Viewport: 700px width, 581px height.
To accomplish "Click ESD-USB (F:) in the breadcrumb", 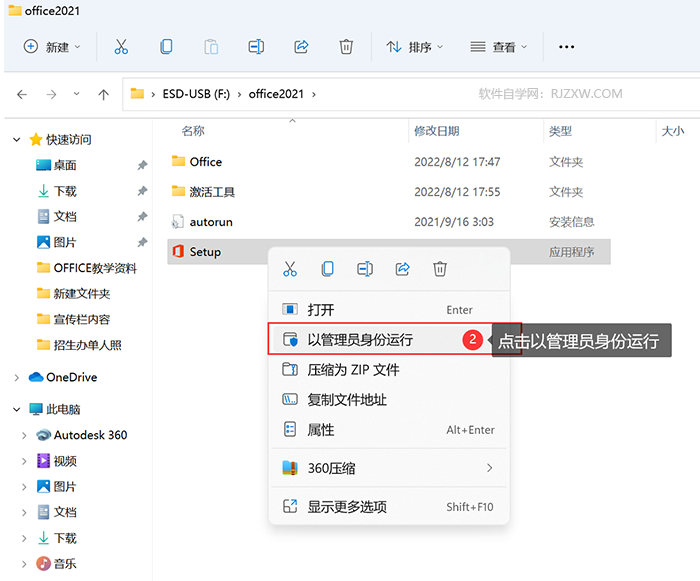I will pos(196,94).
